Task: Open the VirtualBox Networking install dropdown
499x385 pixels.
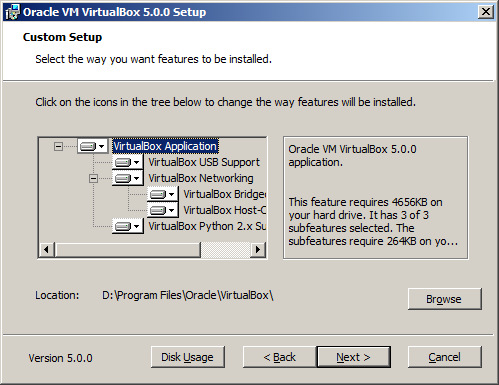Action: click(128, 178)
